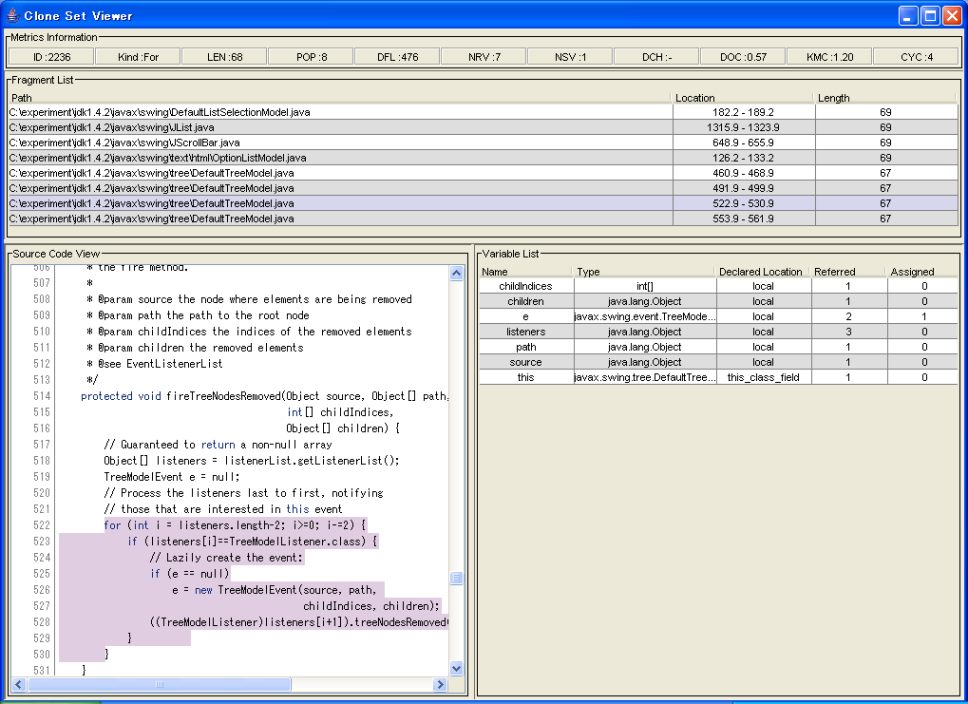Click the Declared Location column header

(x=761, y=271)
